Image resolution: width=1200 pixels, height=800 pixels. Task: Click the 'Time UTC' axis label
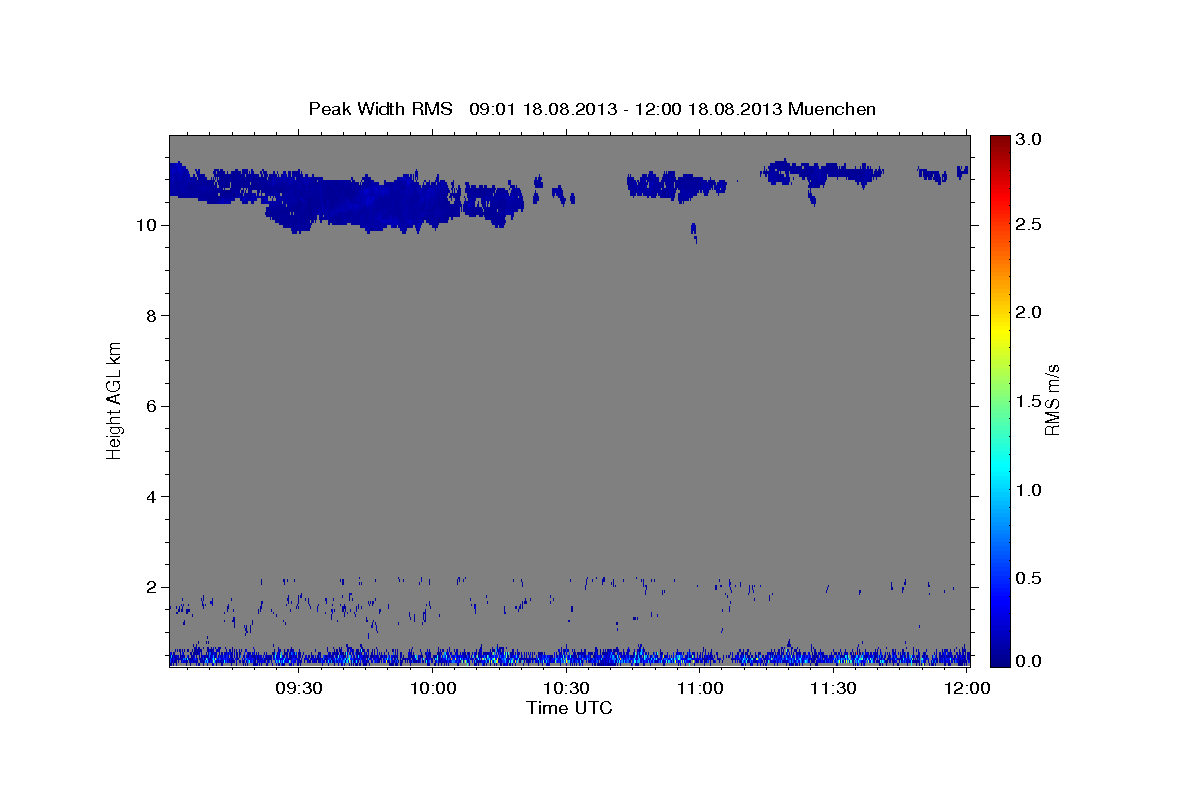pos(569,708)
